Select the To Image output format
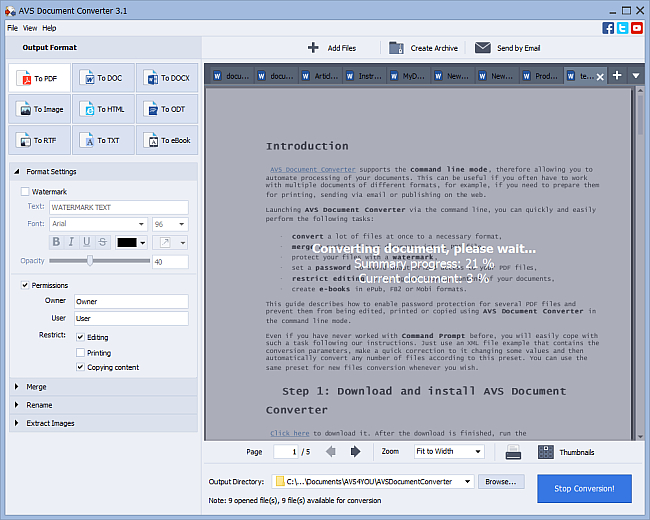 [39, 109]
